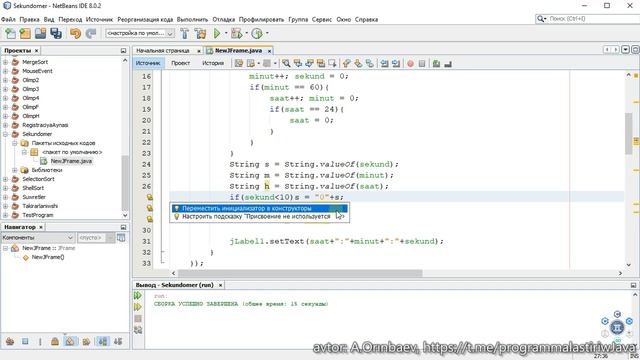This screenshot has width=640, height=360.
Task: Select hint Переместить инициализатор в конструктор
Action: (260, 208)
